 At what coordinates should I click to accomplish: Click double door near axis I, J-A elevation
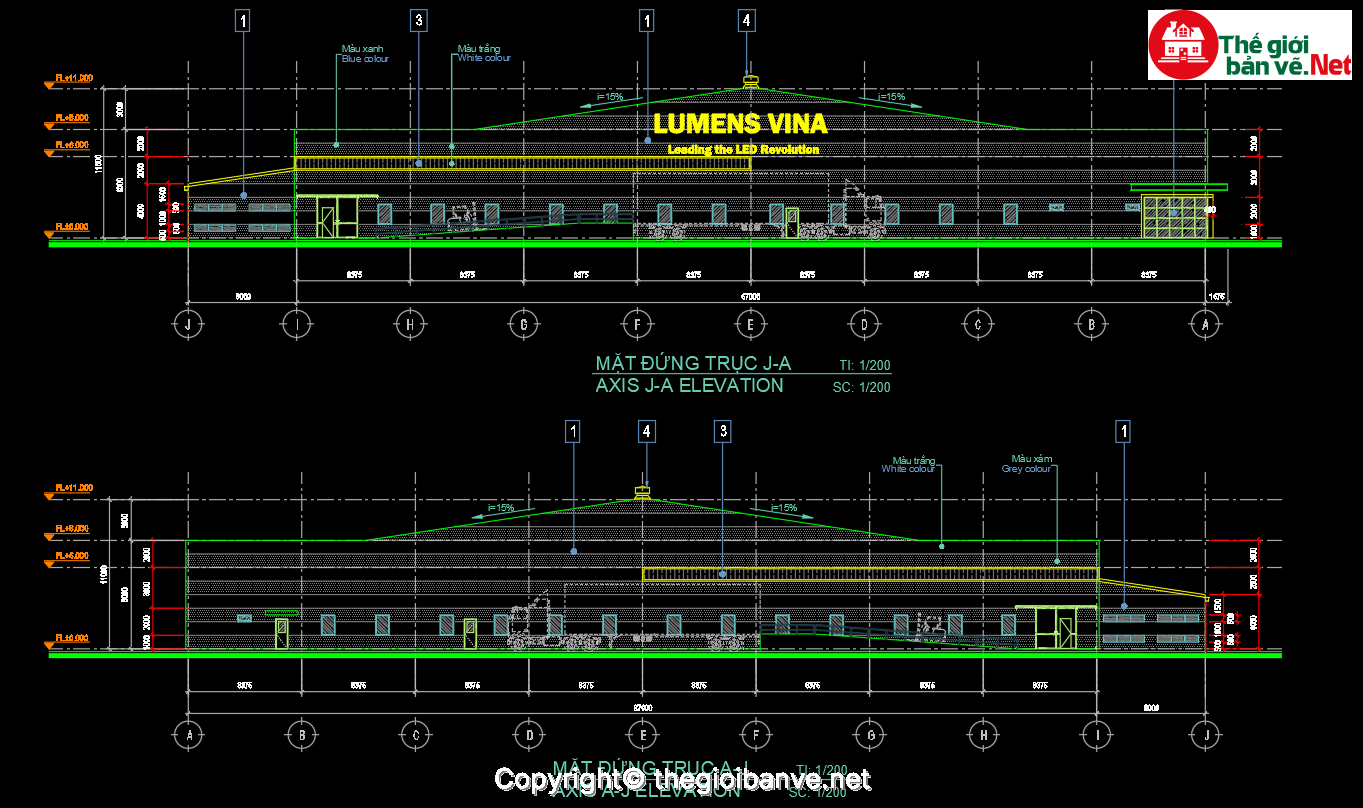point(337,217)
